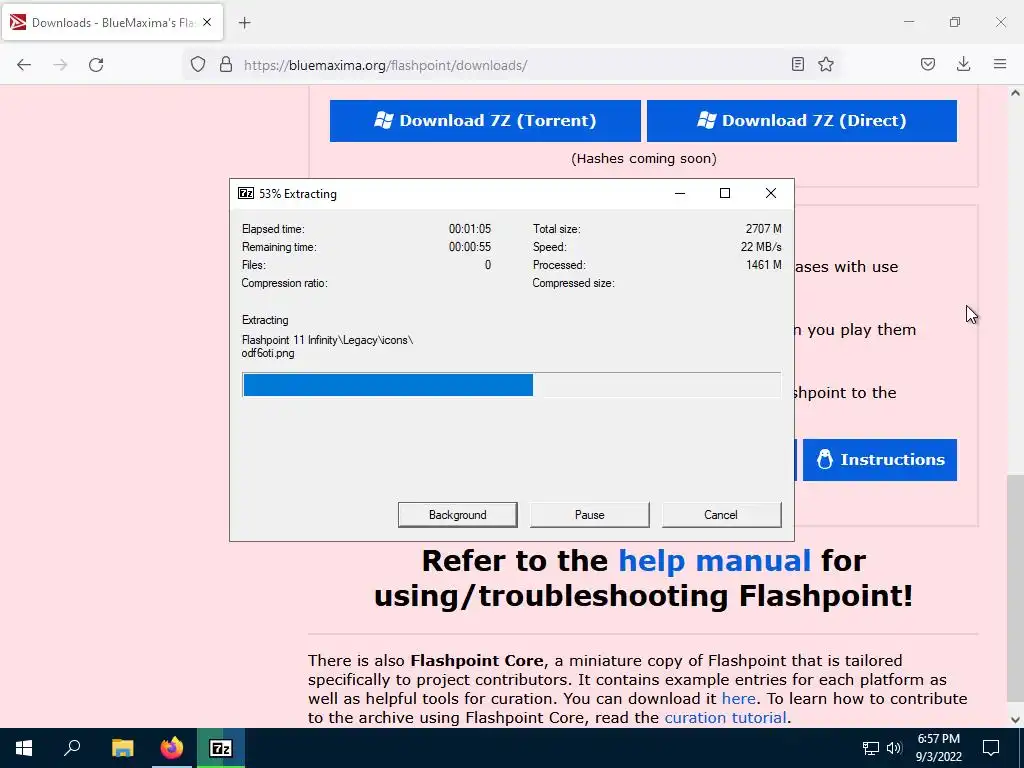Switch to Firefox in the taskbar
1024x768 pixels.
172,748
